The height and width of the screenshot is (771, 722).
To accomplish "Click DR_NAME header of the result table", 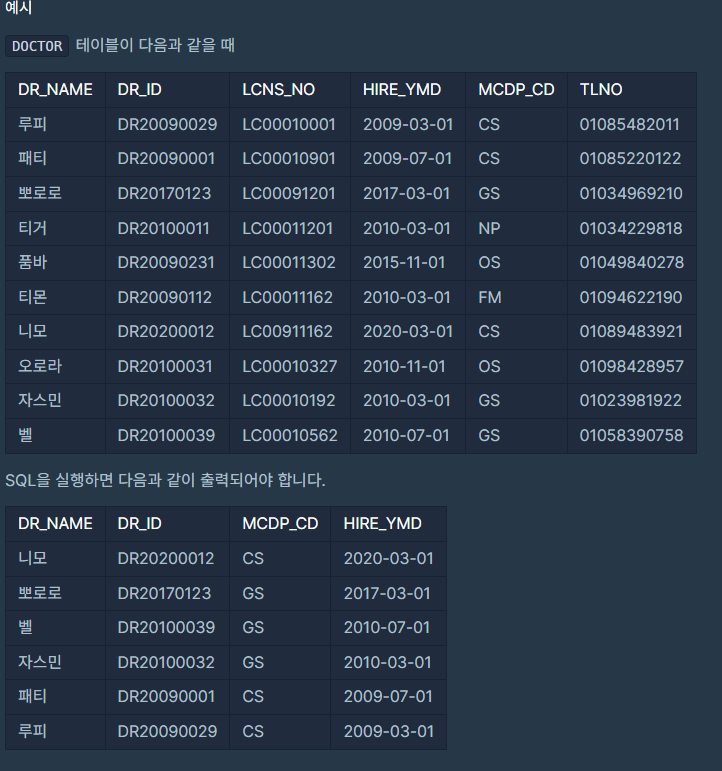I will 55,524.
